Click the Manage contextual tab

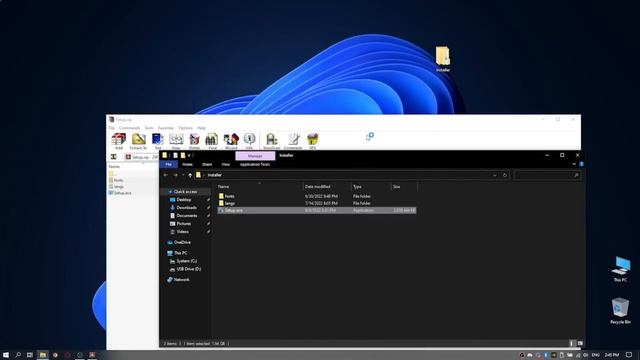coord(255,156)
